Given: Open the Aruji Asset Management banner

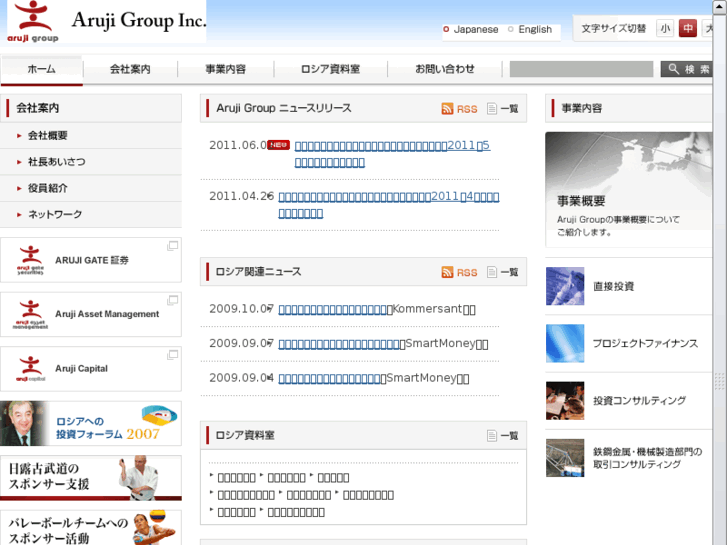Looking at the screenshot, I should 91,314.
